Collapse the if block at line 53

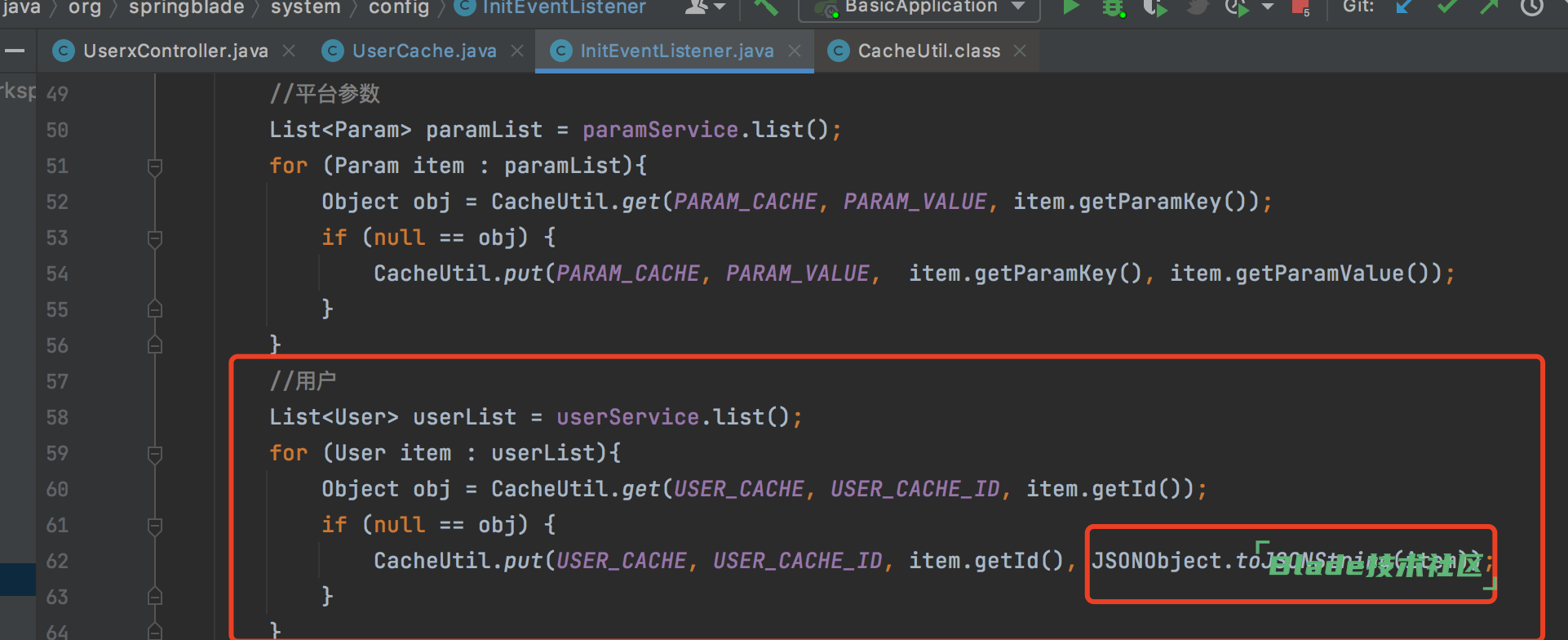point(155,238)
